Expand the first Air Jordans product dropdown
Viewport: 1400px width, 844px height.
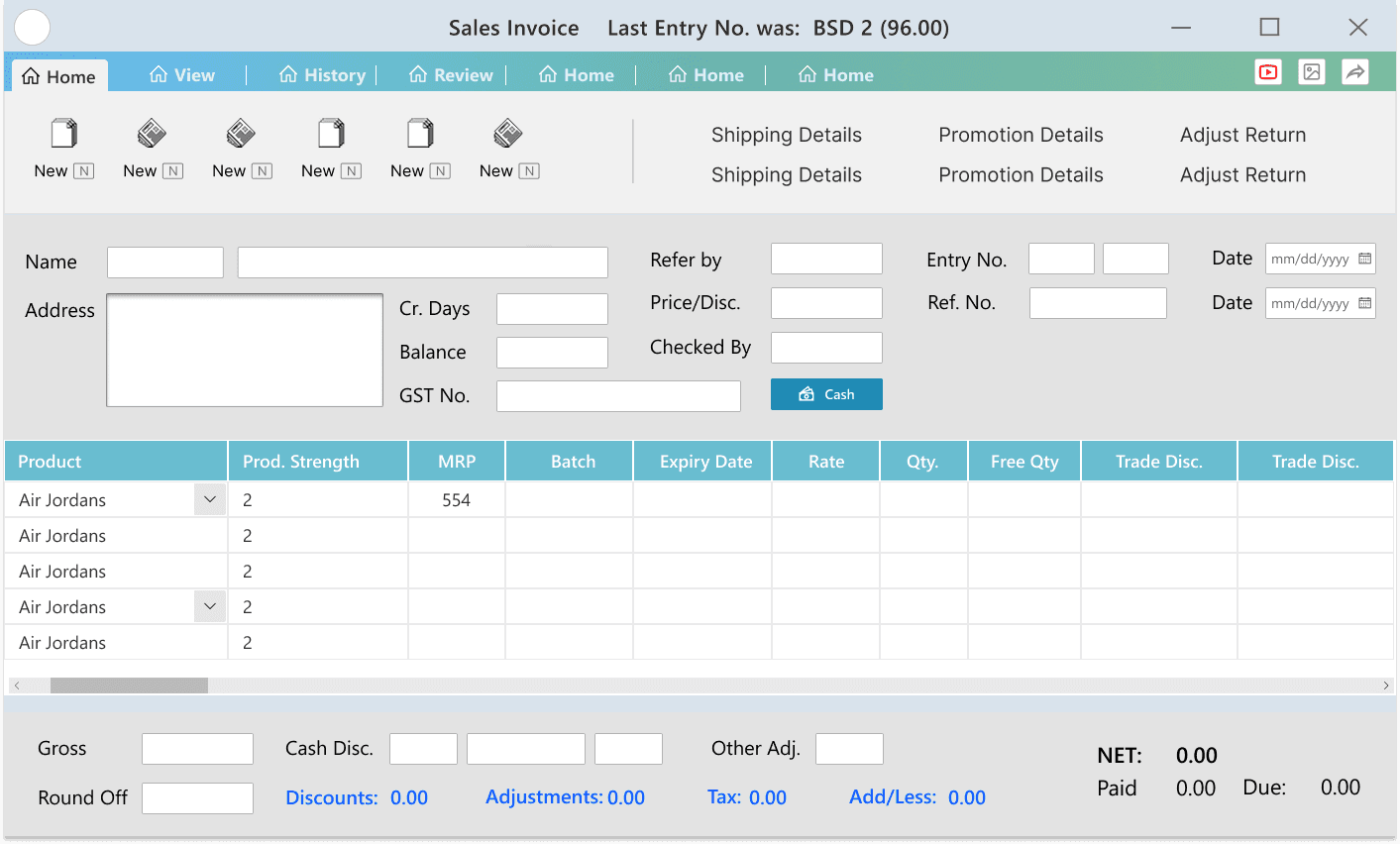click(210, 499)
